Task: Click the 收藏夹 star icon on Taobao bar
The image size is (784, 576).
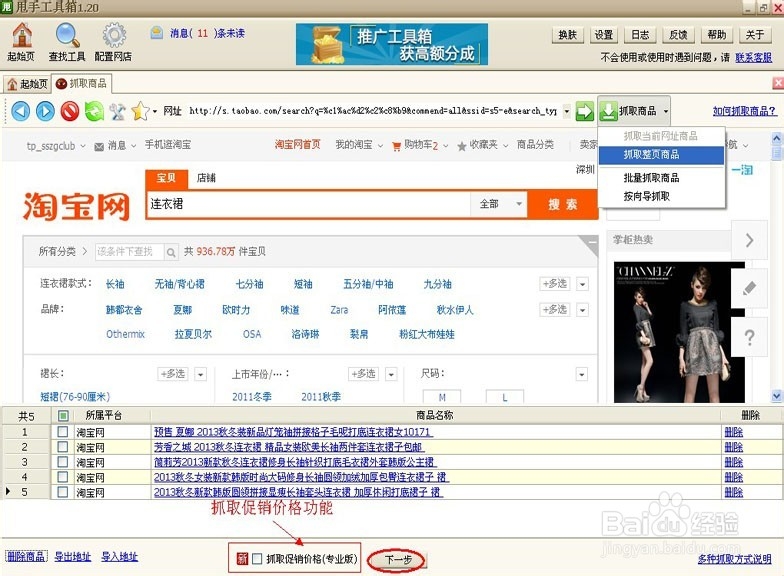Action: pos(462,146)
